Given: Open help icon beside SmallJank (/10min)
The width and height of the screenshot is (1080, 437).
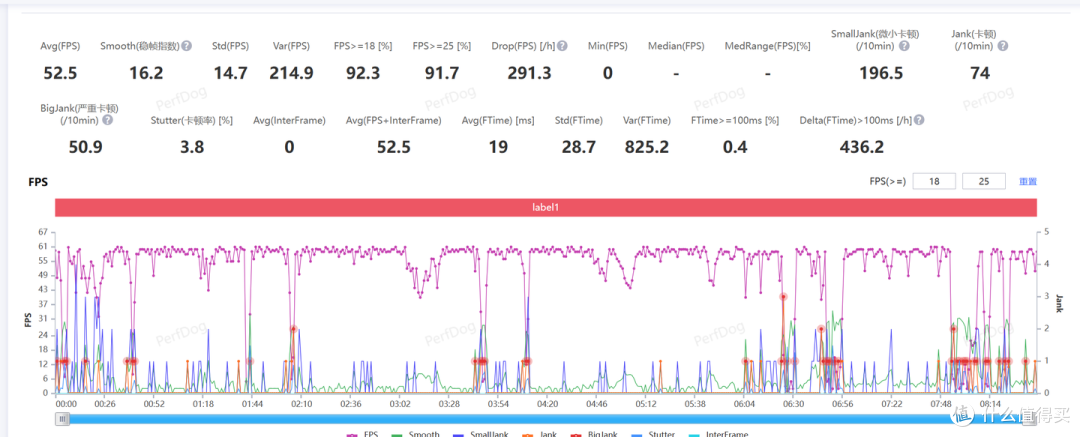Looking at the screenshot, I should (904, 46).
